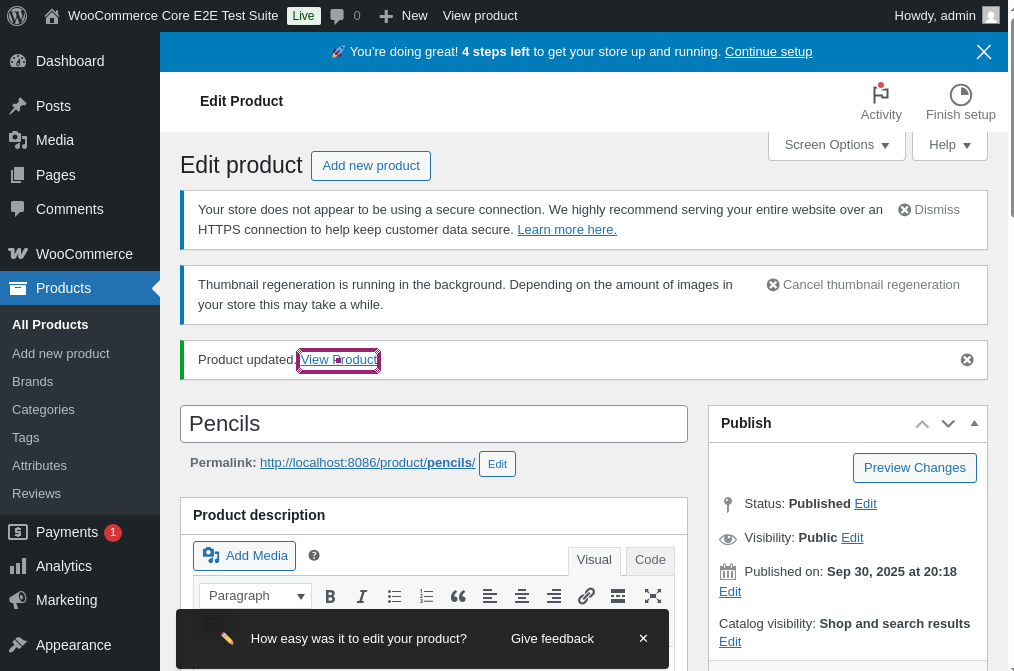Move the Publish panel down
Screen dimensions: 1014x671
(948, 423)
